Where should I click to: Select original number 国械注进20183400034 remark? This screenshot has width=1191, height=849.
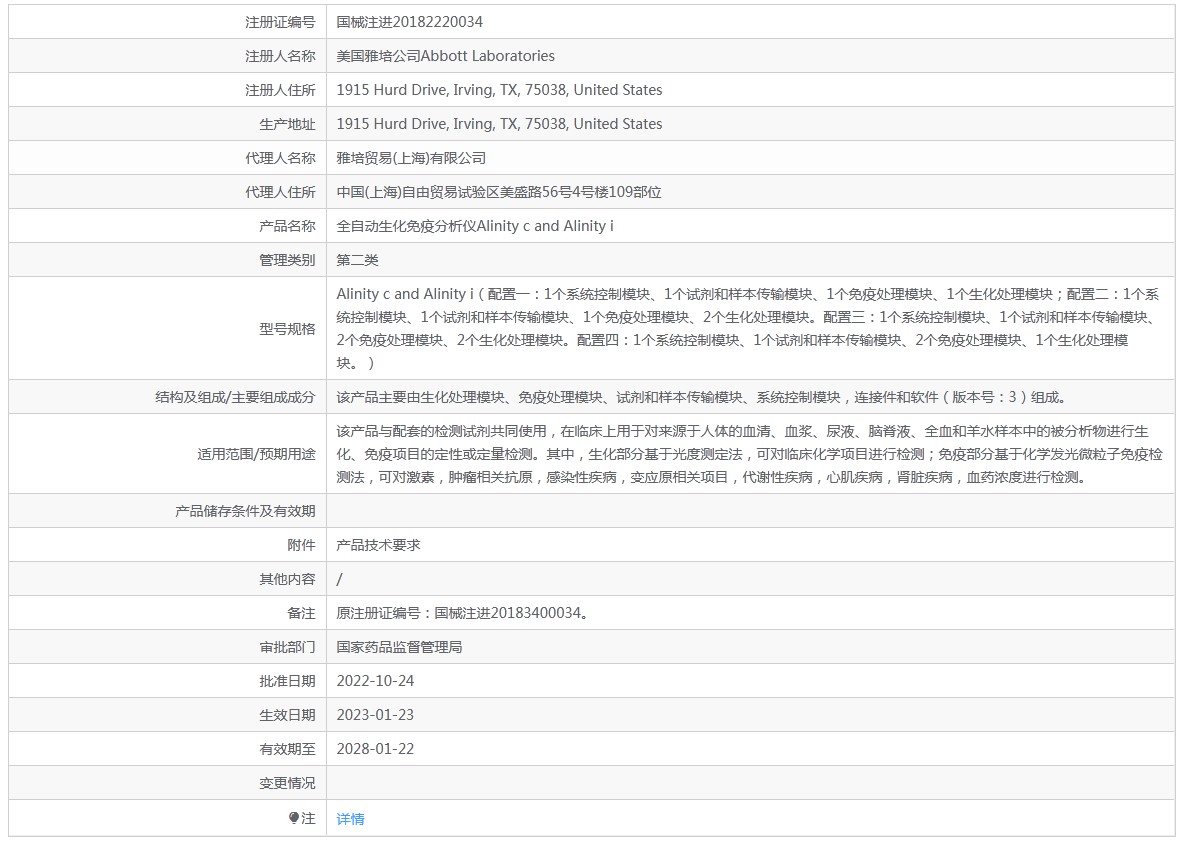(463, 613)
